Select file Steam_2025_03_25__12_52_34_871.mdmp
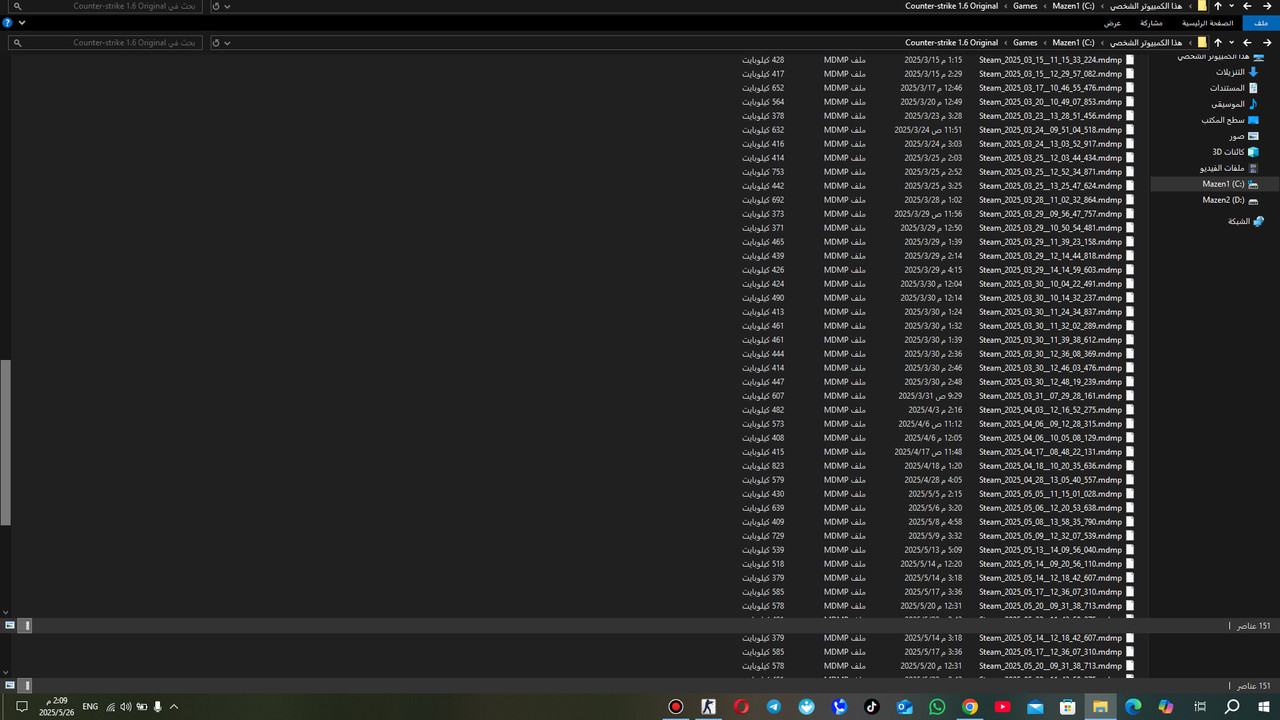Image resolution: width=1280 pixels, height=720 pixels. 1050,172
